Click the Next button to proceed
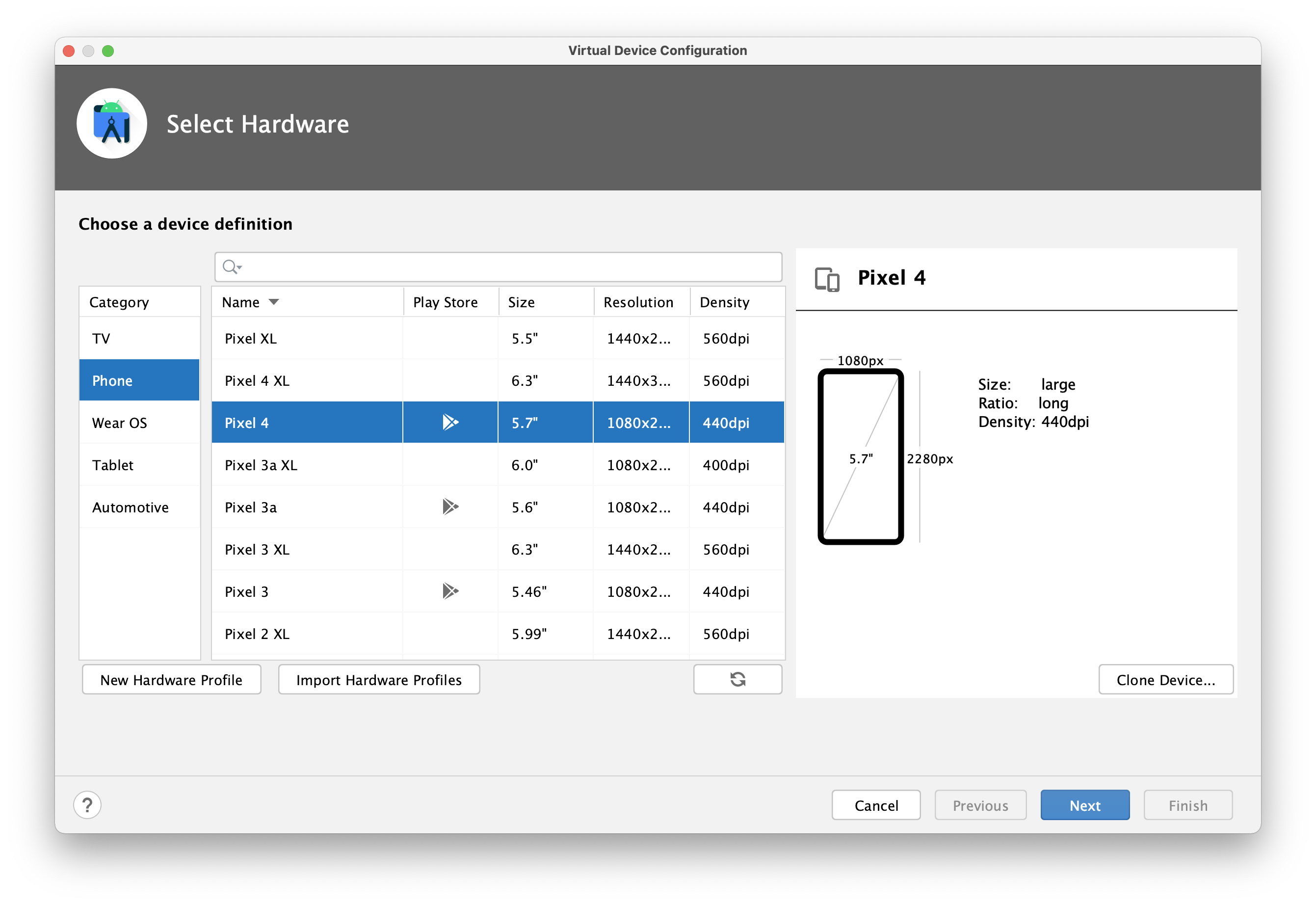 [x=1084, y=805]
